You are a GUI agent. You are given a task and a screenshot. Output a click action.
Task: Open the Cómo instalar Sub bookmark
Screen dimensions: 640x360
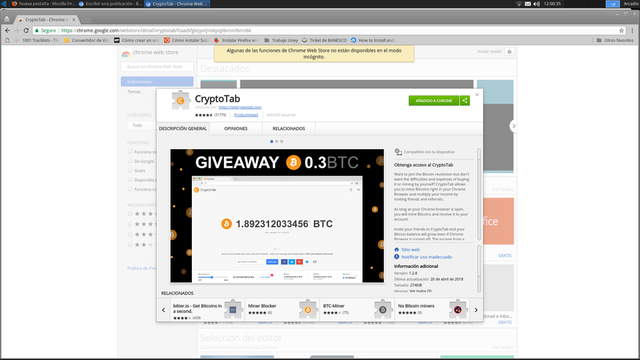point(187,40)
